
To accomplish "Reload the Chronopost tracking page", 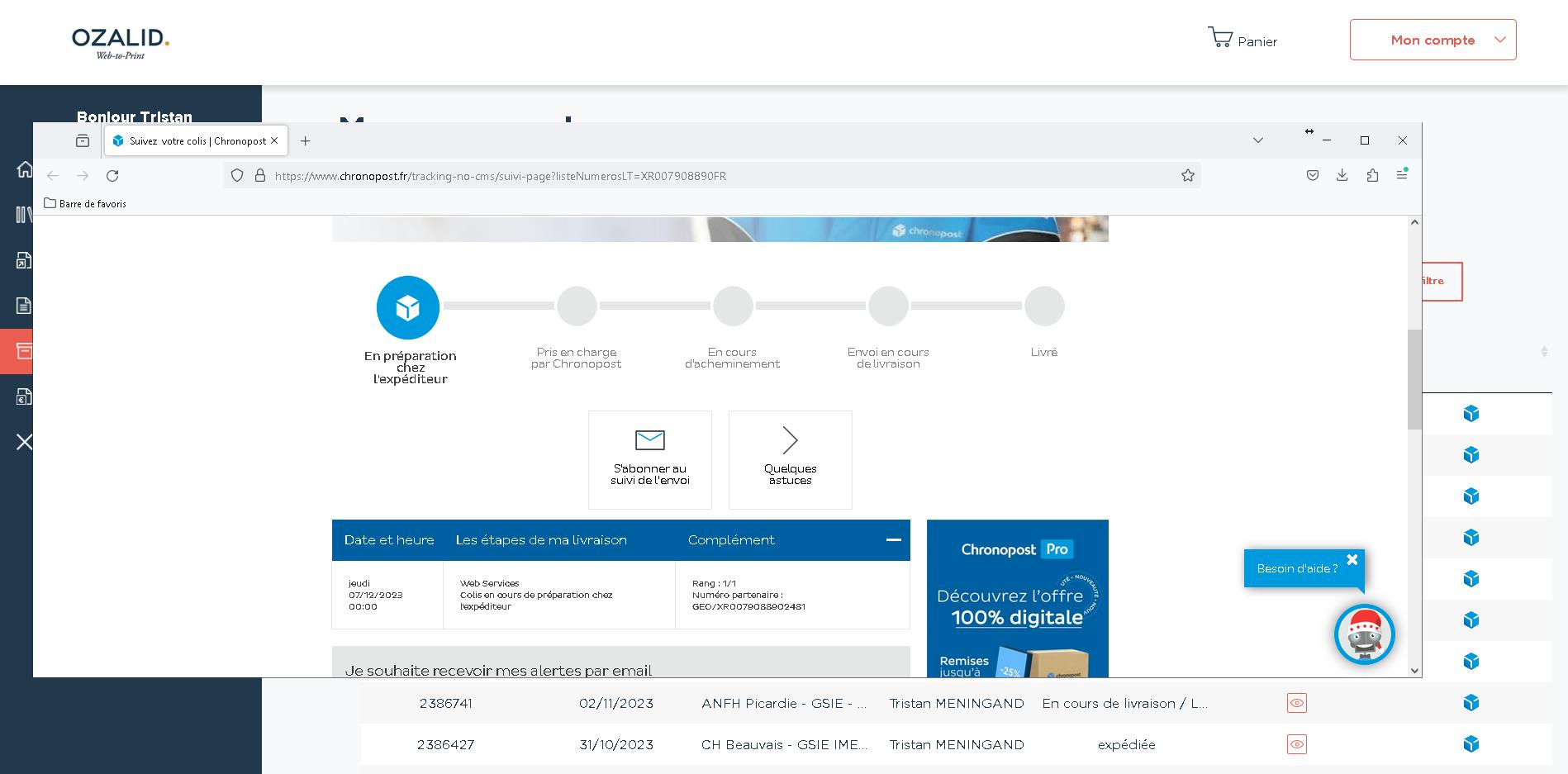I will (x=112, y=176).
